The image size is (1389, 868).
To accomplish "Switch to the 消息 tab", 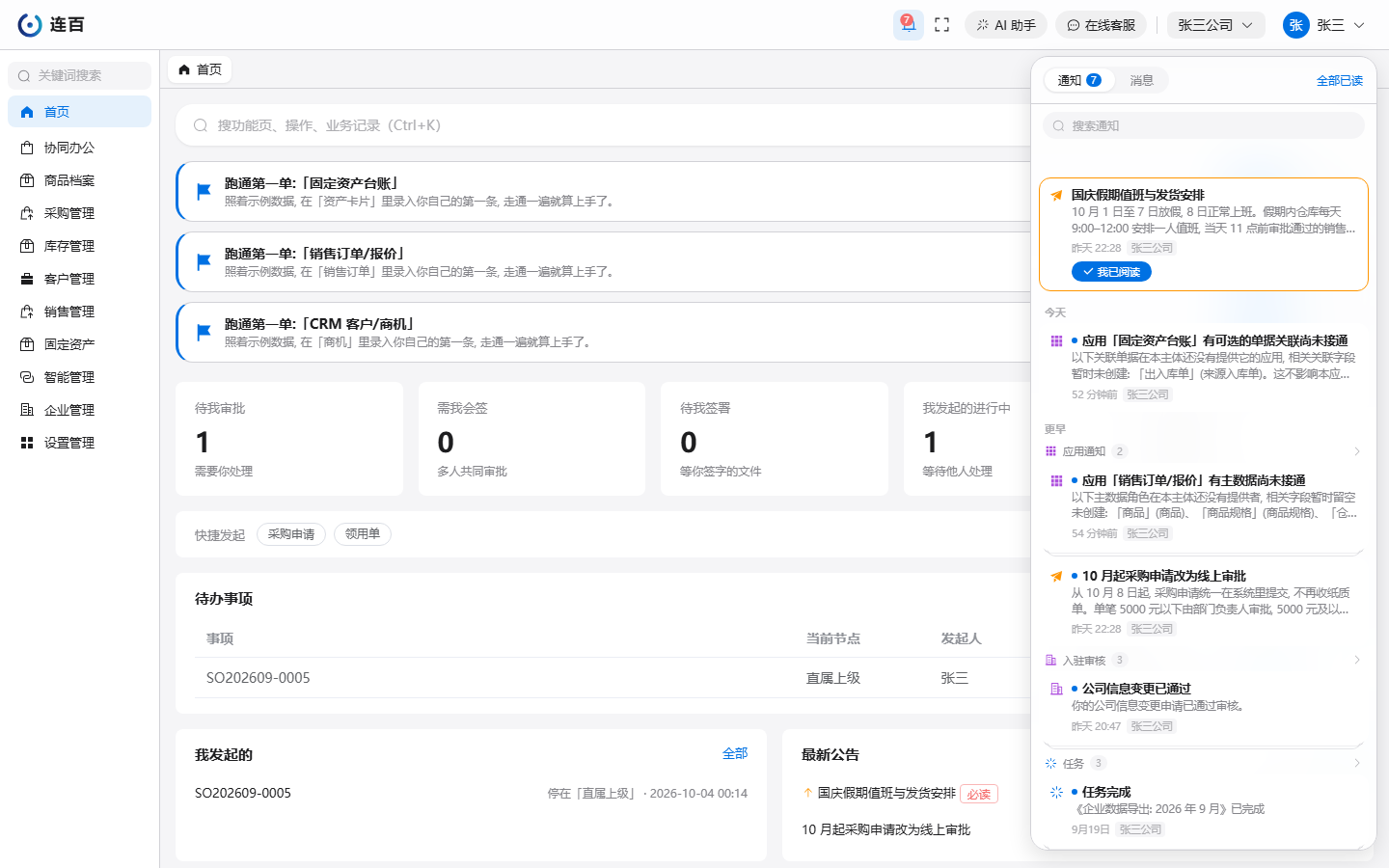I will (x=1142, y=80).
